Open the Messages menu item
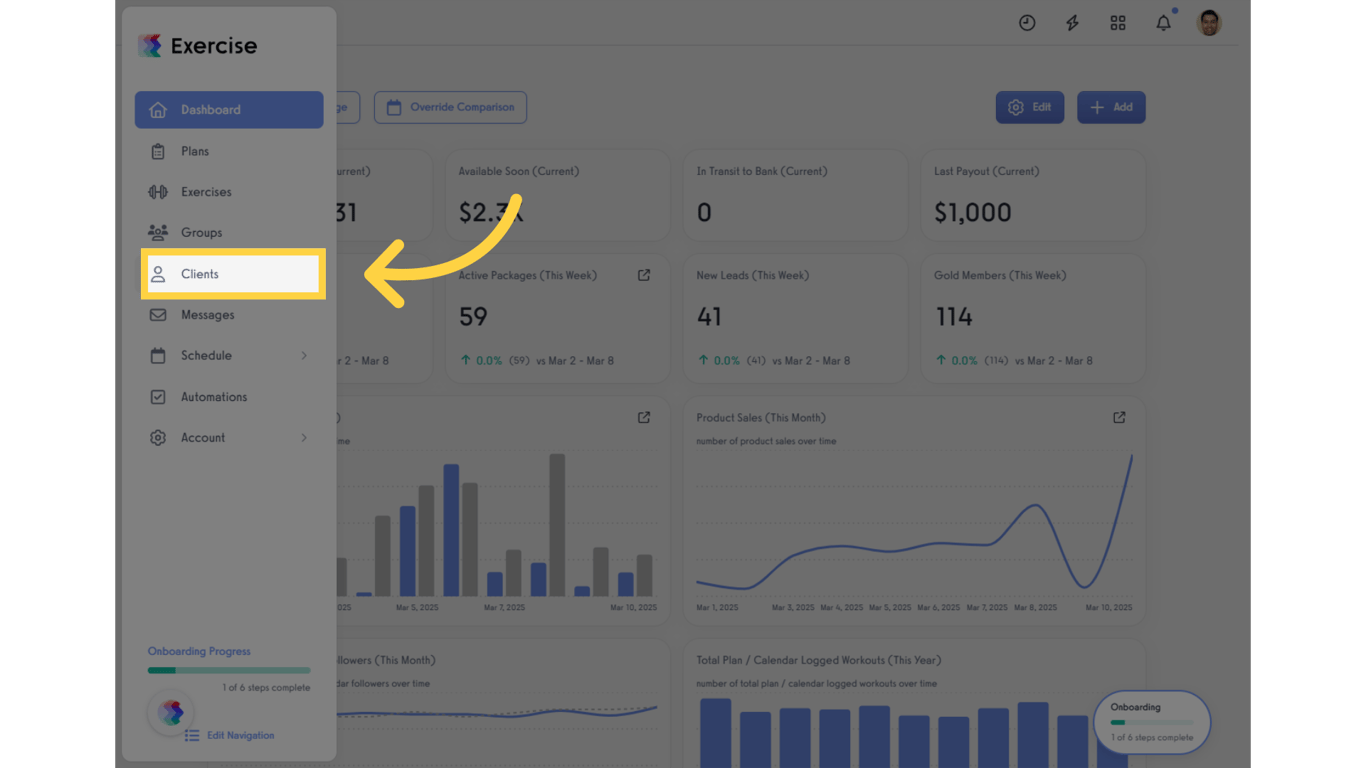The height and width of the screenshot is (768, 1366). [x=229, y=315]
